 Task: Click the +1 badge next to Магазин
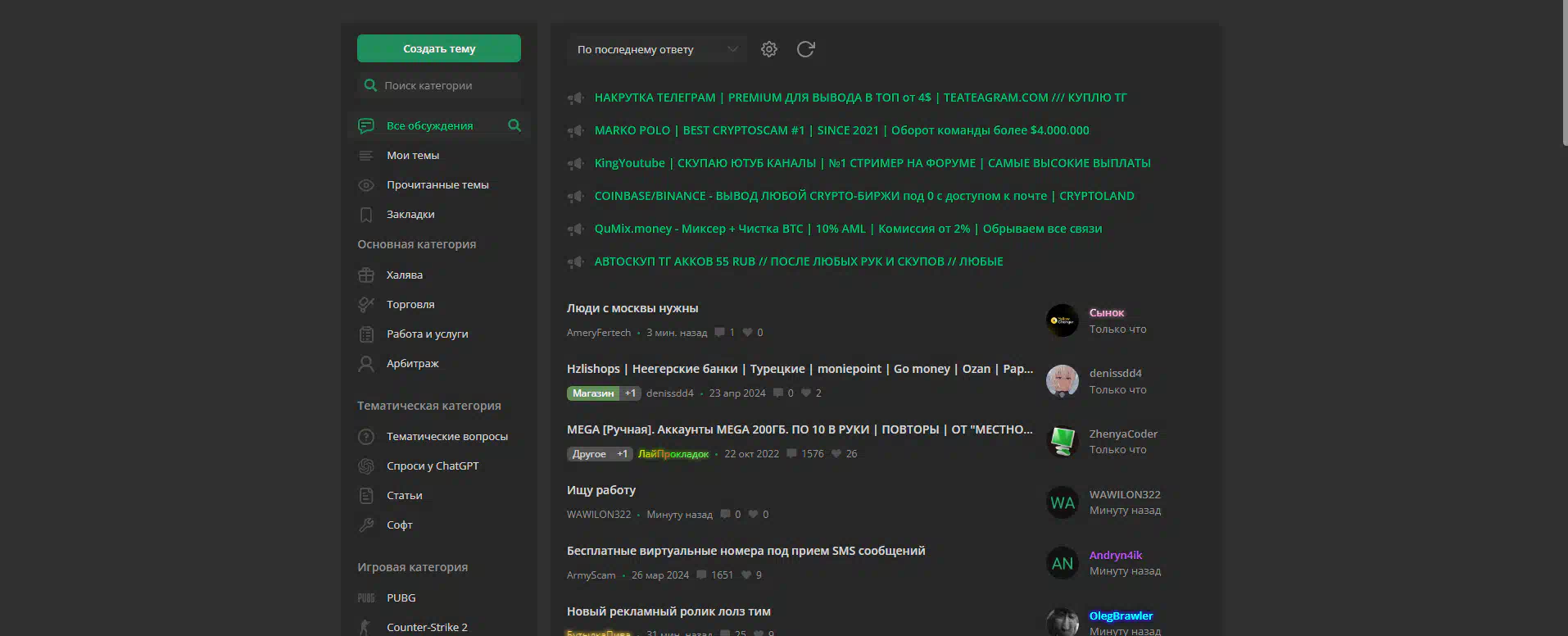click(630, 393)
